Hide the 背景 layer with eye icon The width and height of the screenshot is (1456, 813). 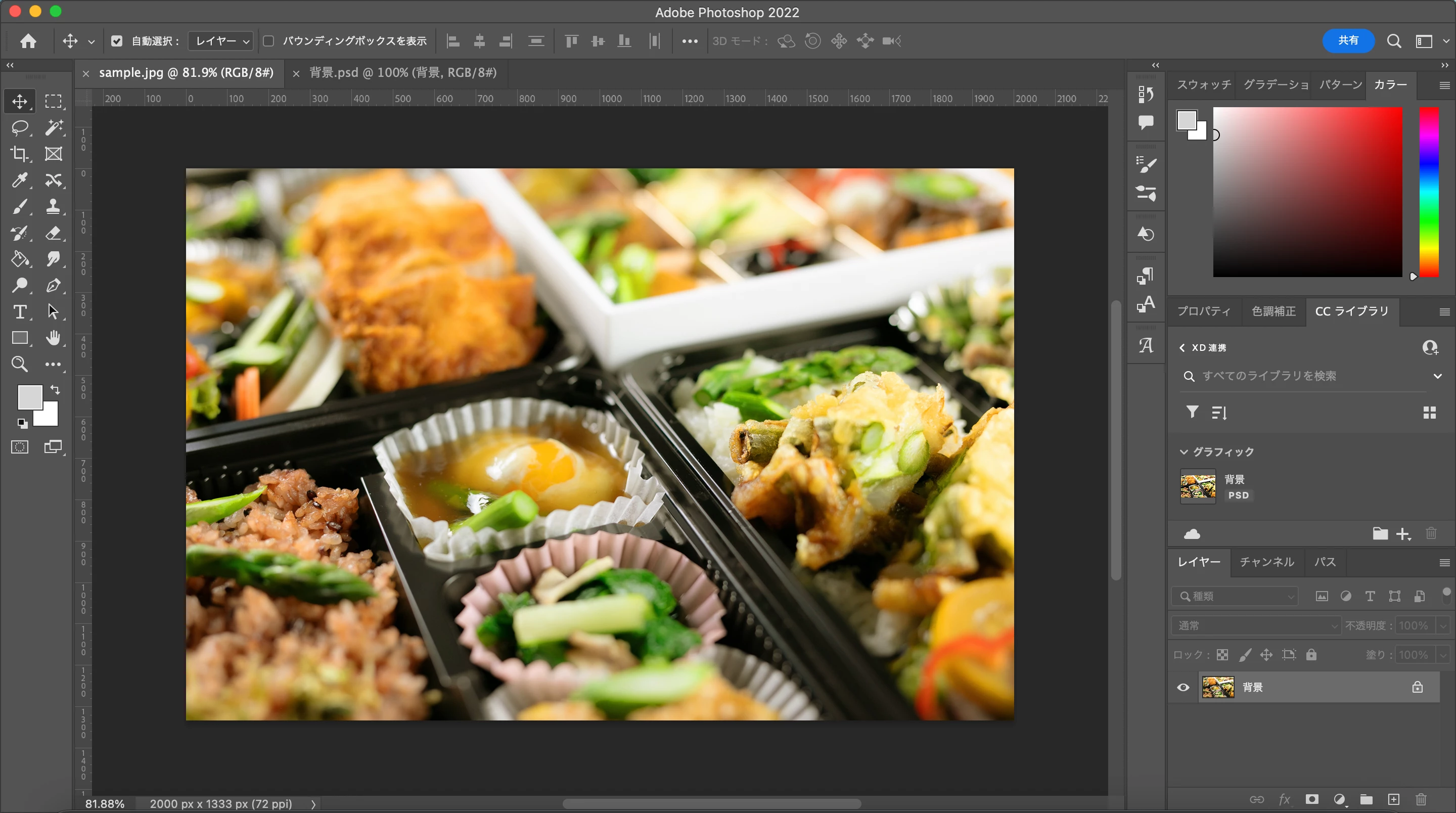(1183, 688)
